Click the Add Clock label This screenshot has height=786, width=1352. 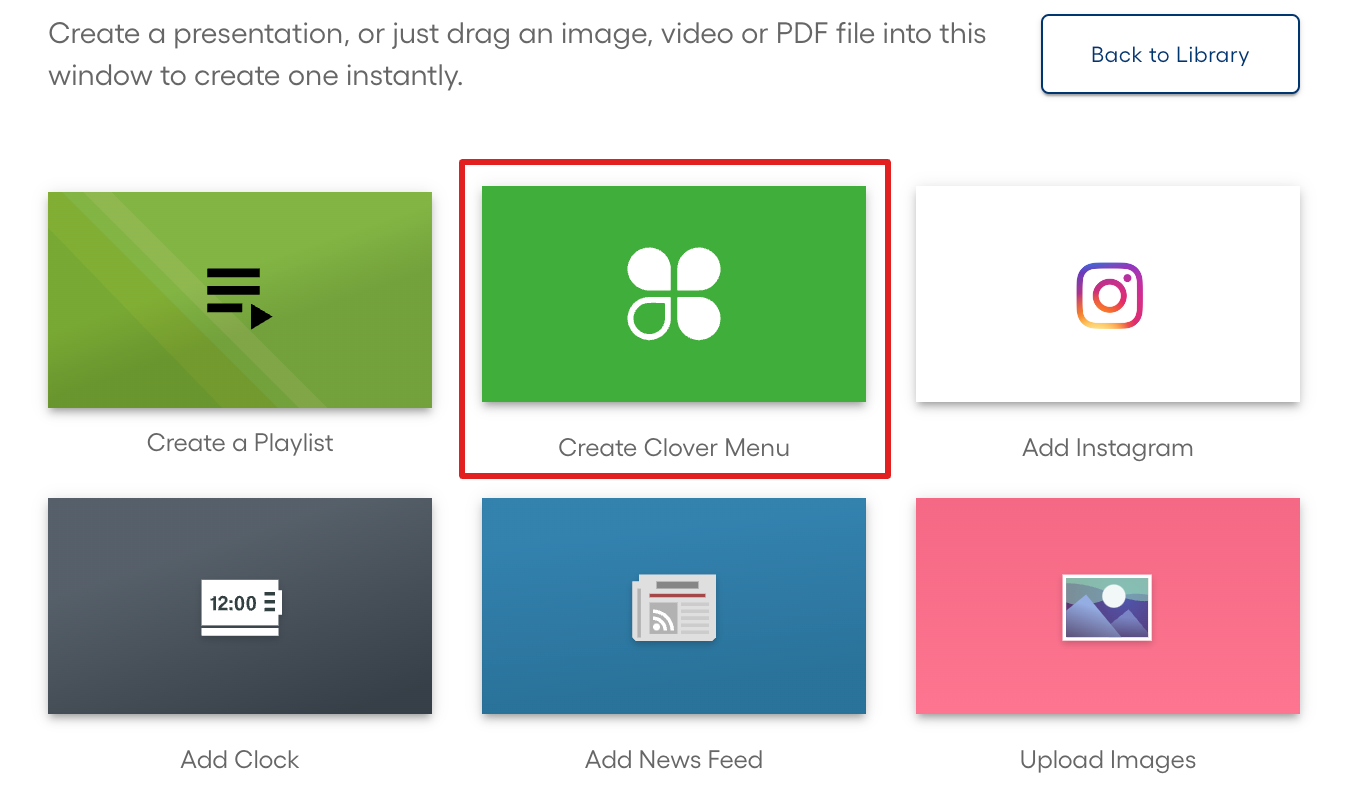click(240, 759)
